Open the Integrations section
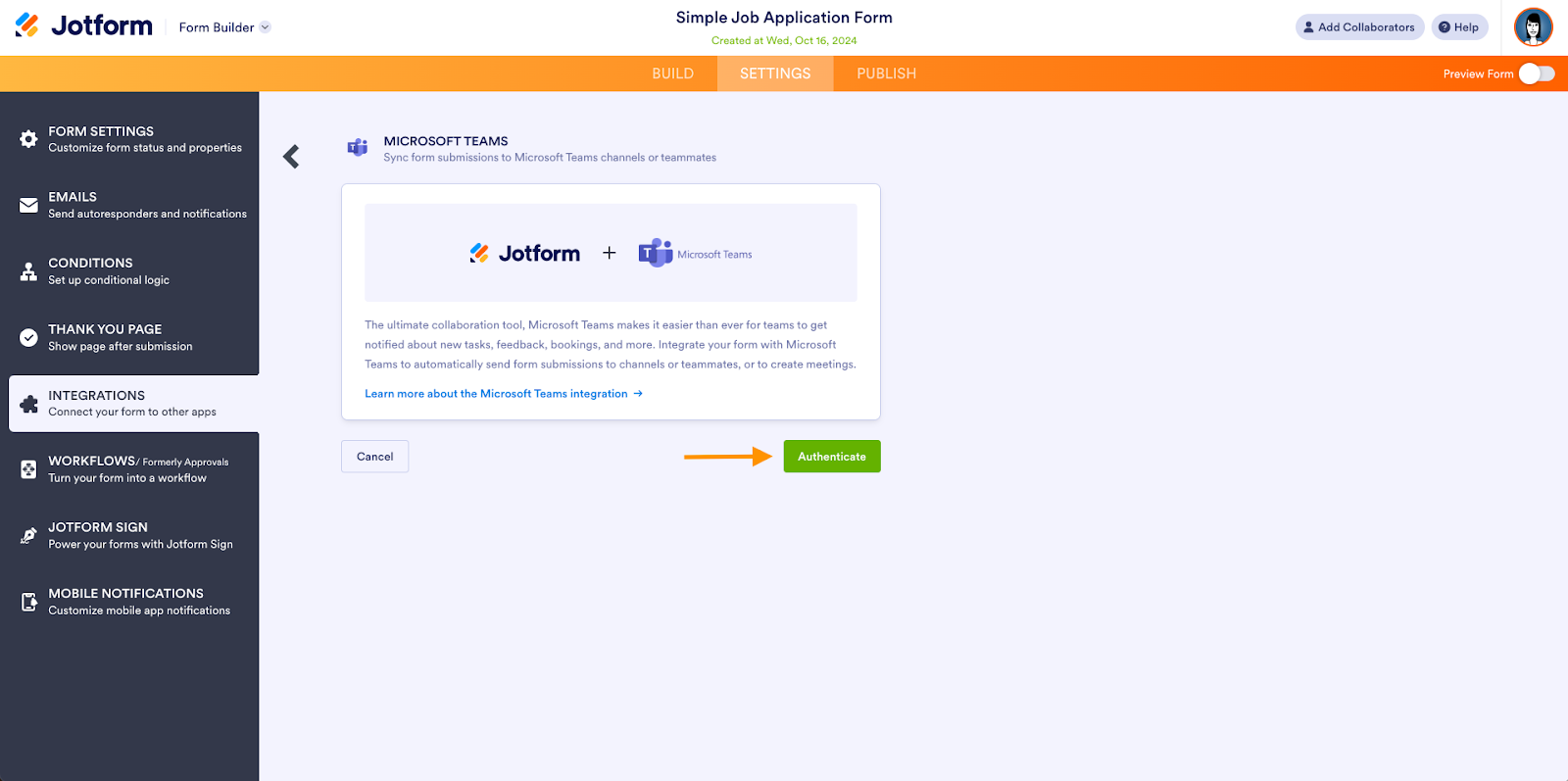This screenshot has height=781, width=1568. (x=133, y=404)
